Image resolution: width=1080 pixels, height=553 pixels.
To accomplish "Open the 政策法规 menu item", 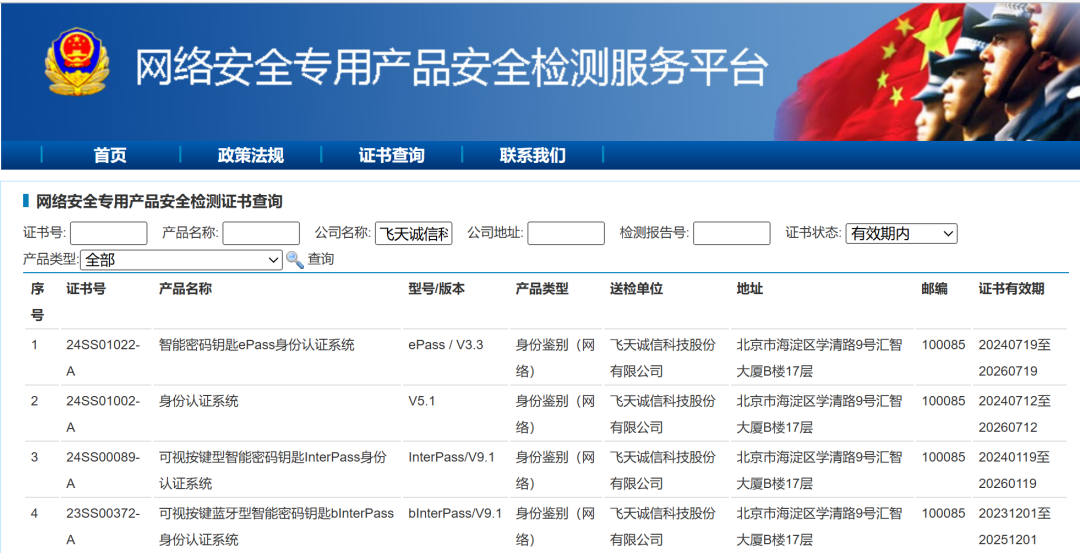I will click(251, 156).
